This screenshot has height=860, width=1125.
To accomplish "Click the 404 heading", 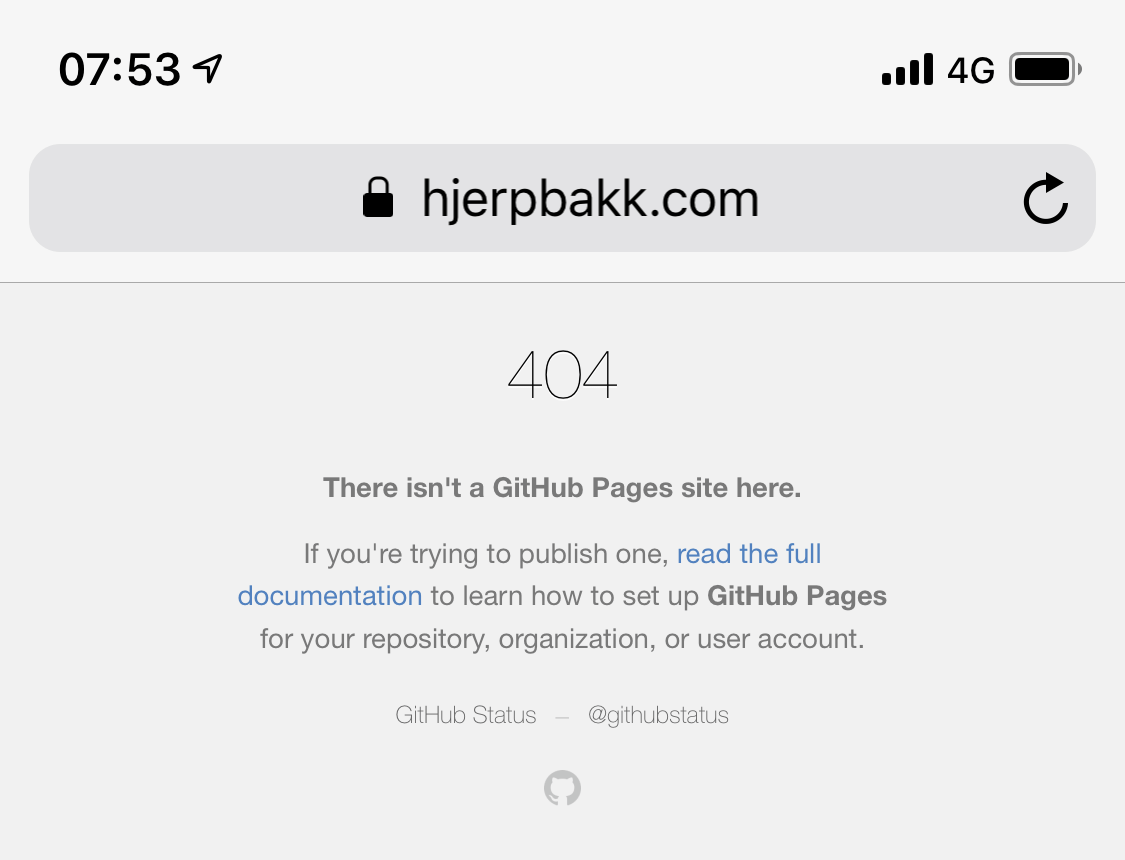I will pyautogui.click(x=562, y=374).
